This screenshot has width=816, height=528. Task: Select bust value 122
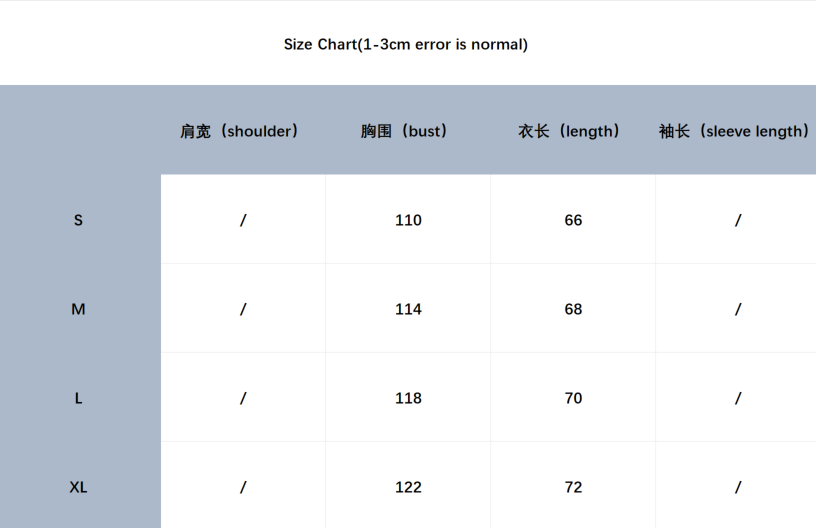(x=408, y=487)
